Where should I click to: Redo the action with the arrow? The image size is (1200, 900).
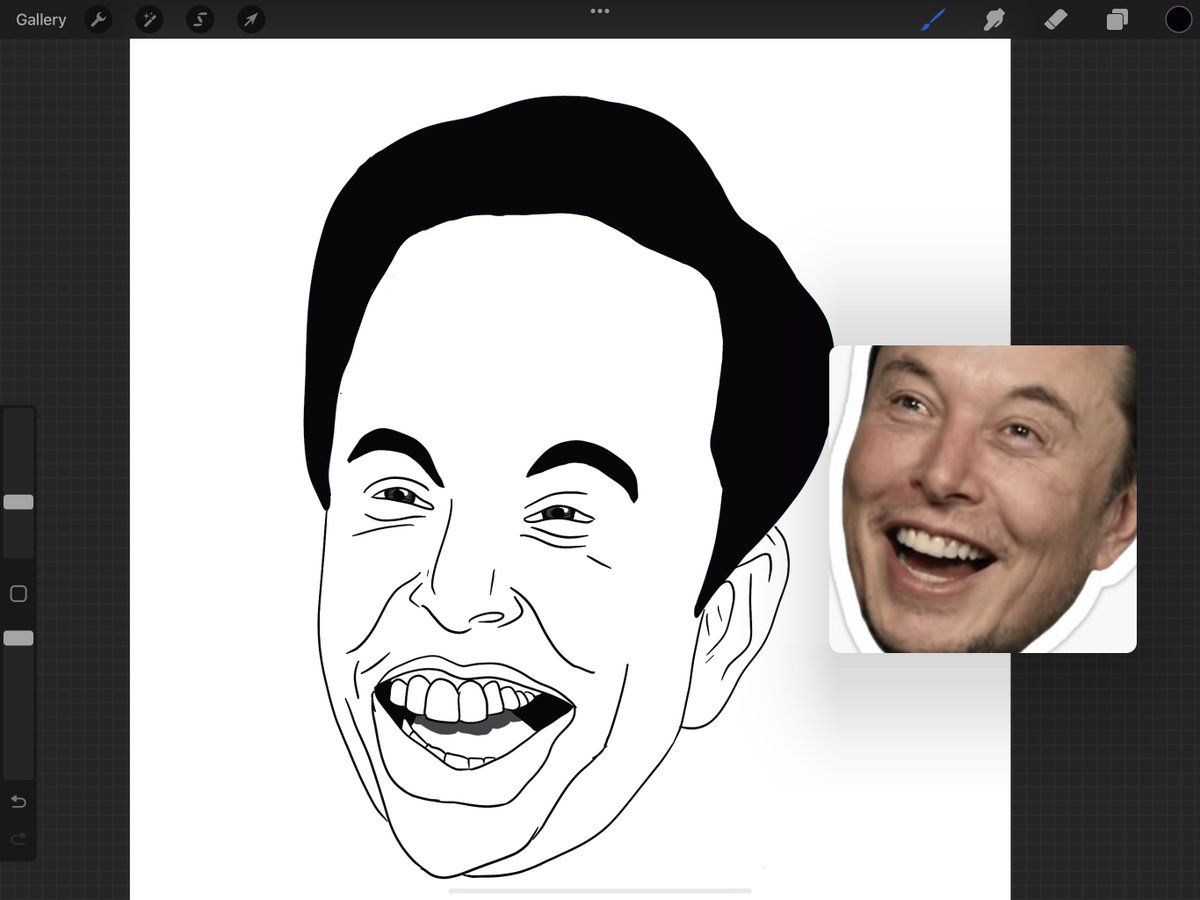(x=18, y=839)
